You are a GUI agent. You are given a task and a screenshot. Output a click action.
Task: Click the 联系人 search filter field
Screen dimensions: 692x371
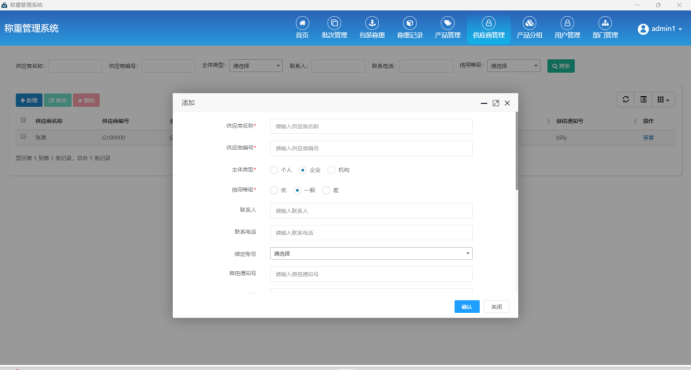click(x=338, y=66)
